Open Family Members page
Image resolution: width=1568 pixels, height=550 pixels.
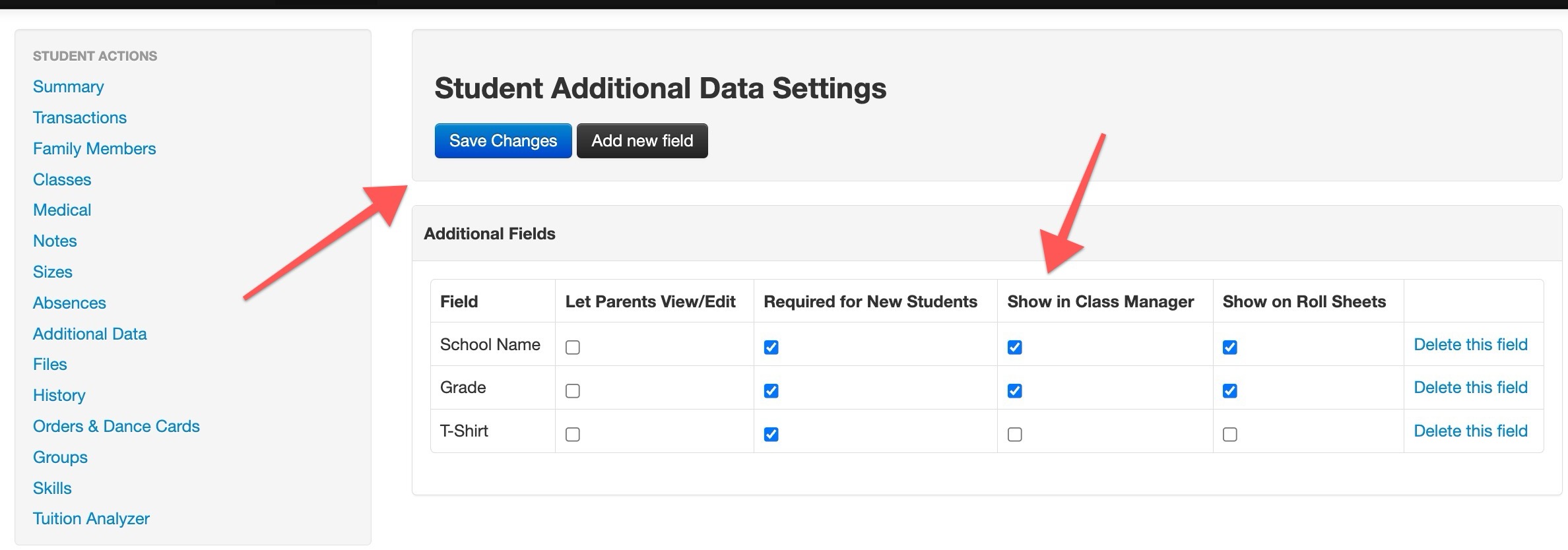coord(94,148)
